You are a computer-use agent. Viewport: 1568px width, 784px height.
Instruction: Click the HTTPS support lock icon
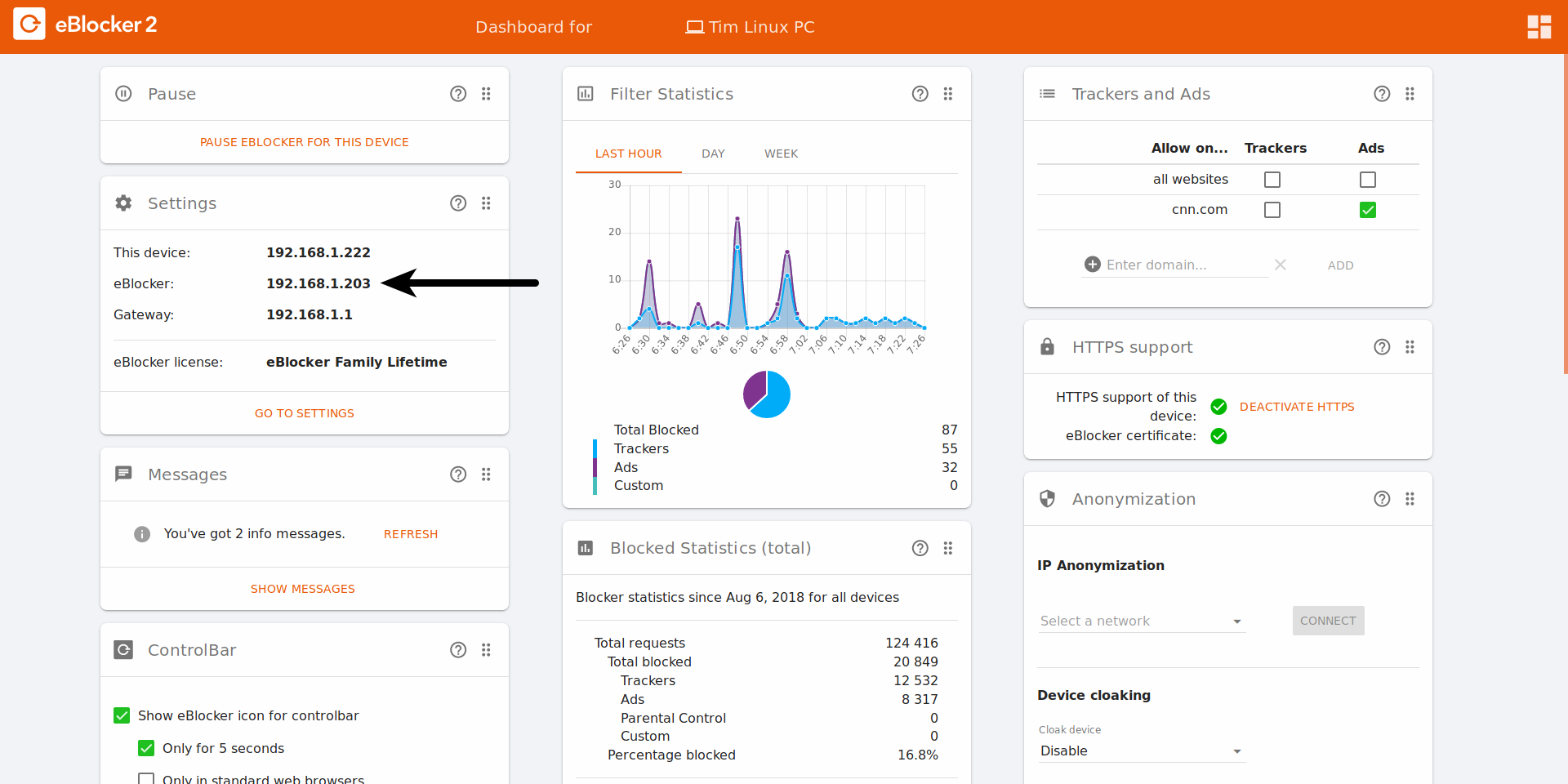[1047, 347]
